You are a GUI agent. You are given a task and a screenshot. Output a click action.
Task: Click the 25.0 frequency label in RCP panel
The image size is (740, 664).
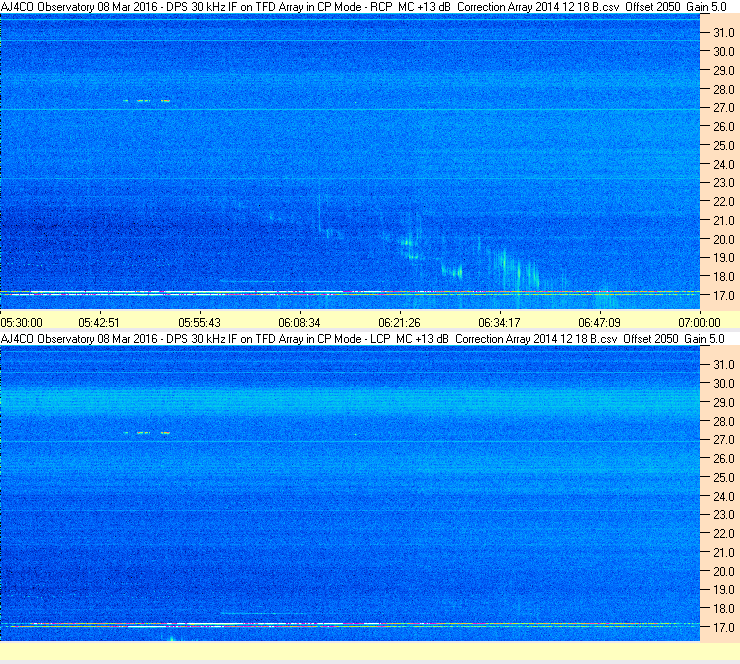click(723, 146)
